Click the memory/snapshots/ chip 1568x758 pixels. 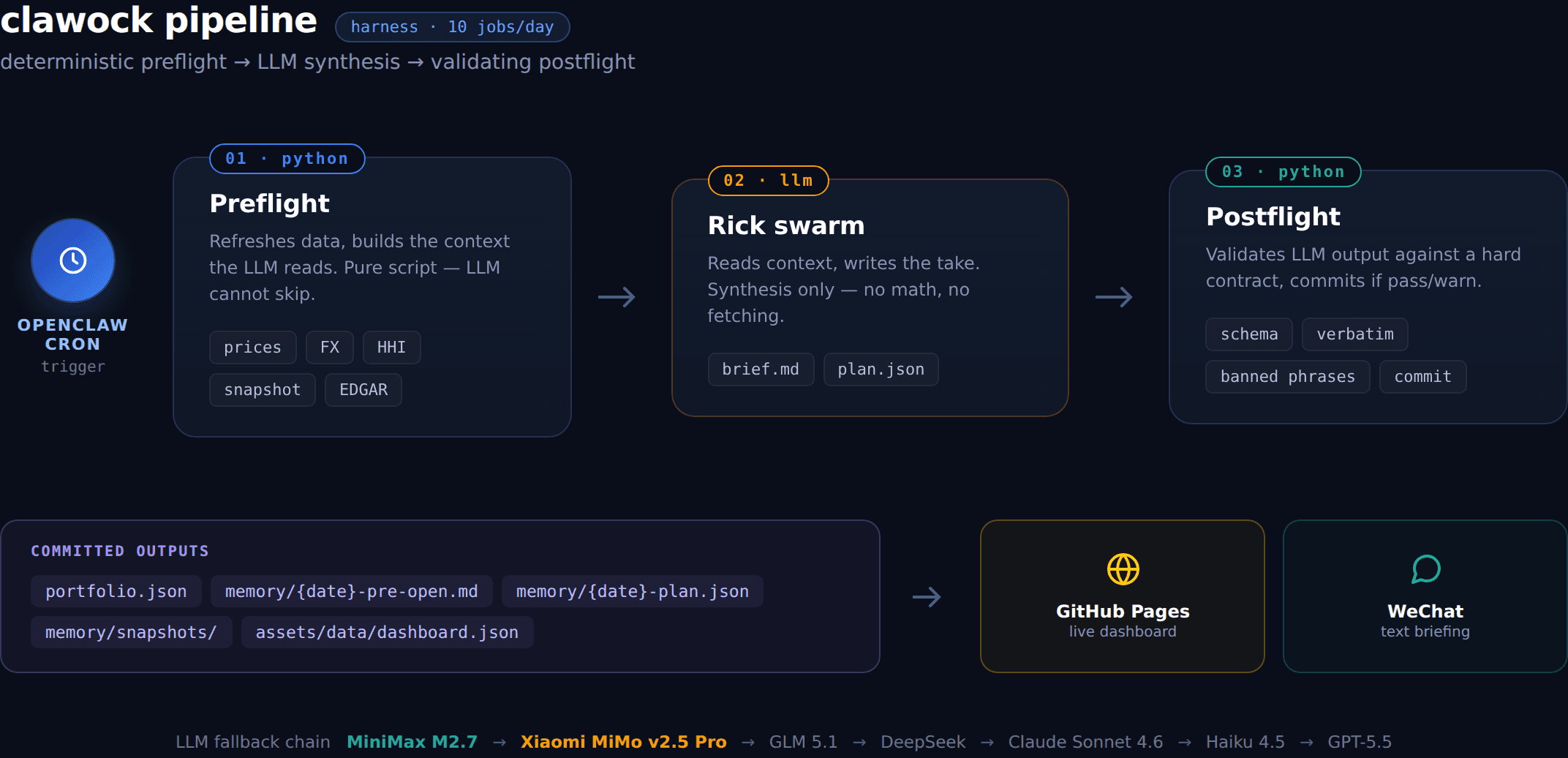[131, 632]
